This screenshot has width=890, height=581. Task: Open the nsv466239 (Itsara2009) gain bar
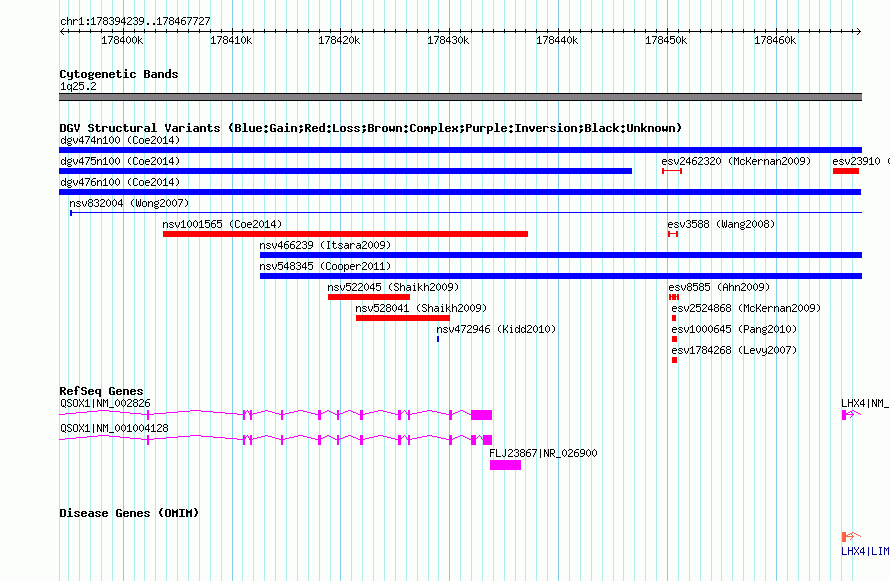tap(561, 255)
